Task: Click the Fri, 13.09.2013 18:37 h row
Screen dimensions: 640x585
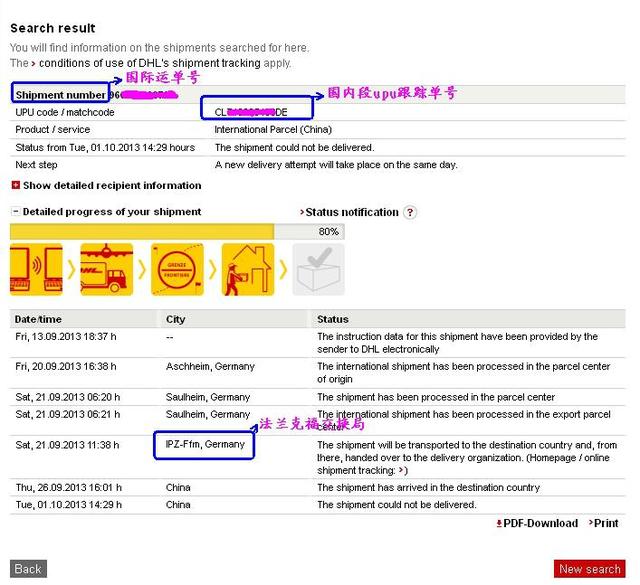Action: pyautogui.click(x=318, y=343)
